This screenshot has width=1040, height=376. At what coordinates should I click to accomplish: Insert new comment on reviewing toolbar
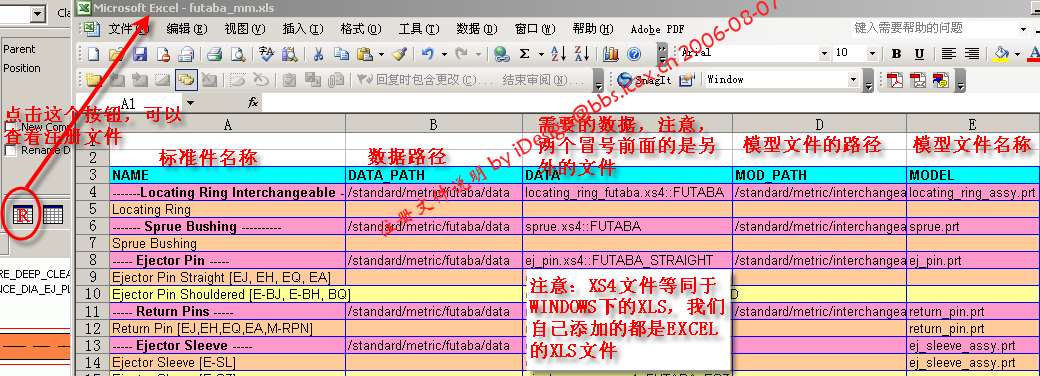[x=93, y=80]
